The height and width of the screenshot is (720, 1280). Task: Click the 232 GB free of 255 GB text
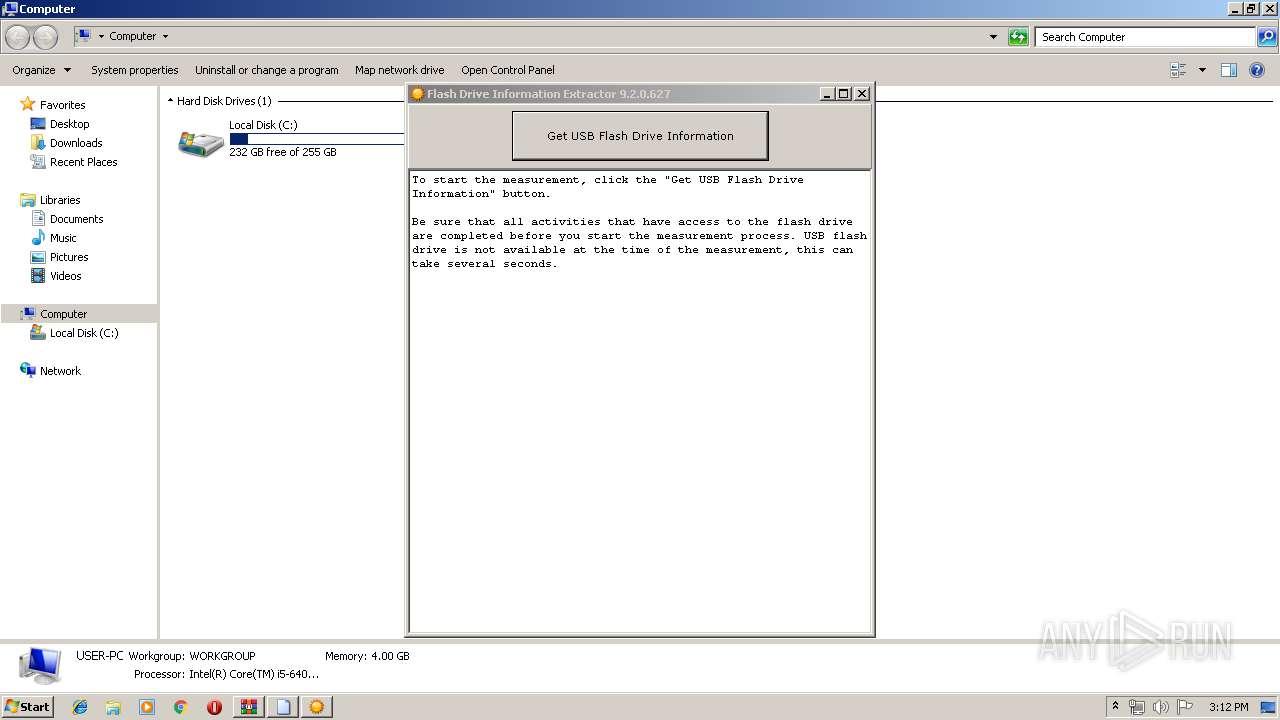tap(283, 152)
